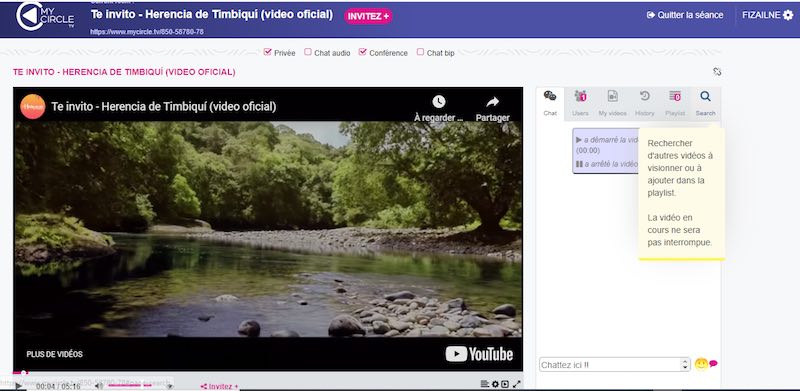
Task: Expand PLUS DE VIDÉOS overlay
Action: click(55, 354)
